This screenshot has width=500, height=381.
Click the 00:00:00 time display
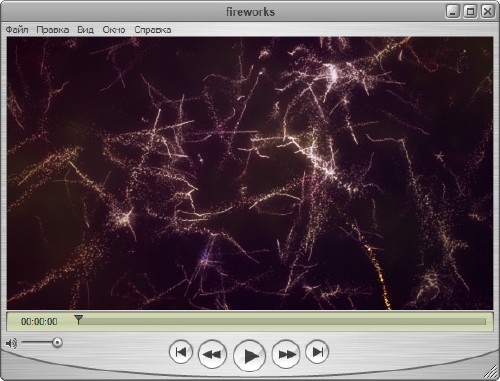coord(39,322)
